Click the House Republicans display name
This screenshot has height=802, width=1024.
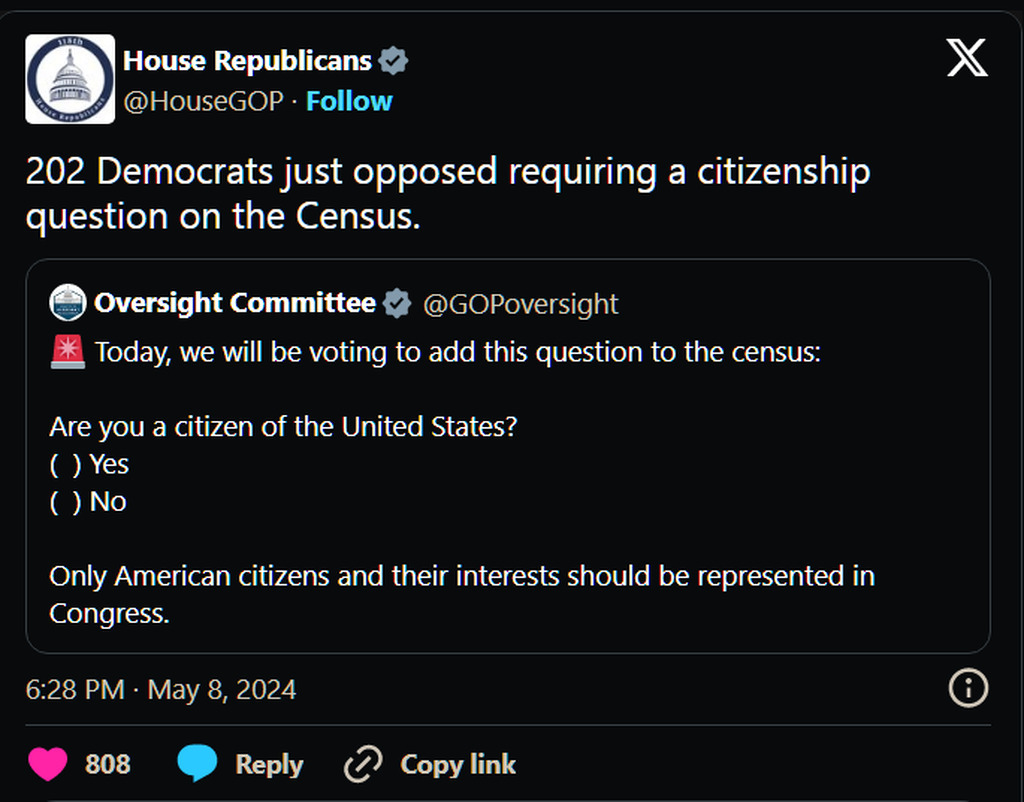coord(247,61)
